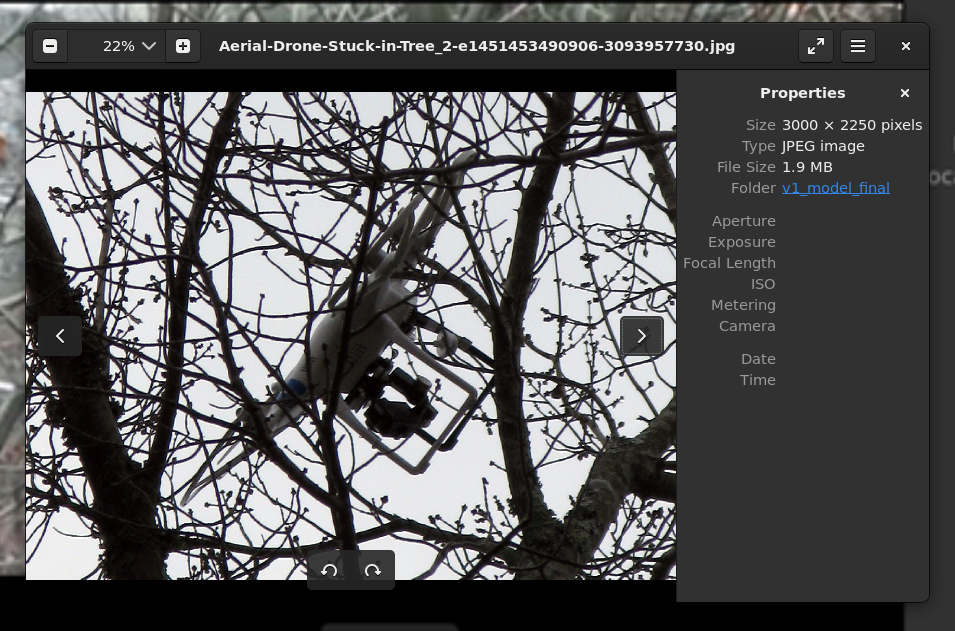
Task: Select the JPEG image type value
Action: [823, 146]
